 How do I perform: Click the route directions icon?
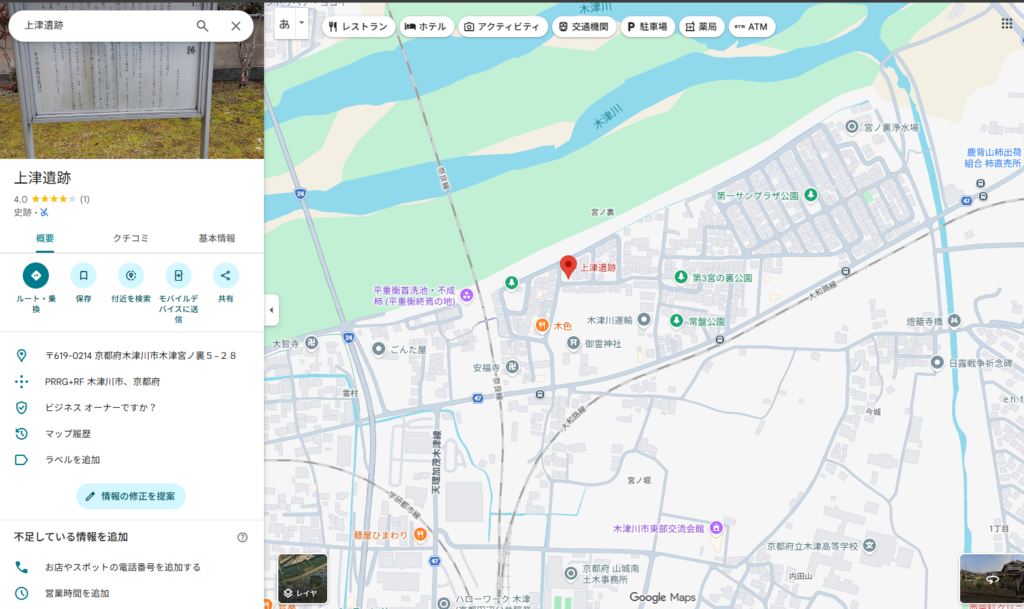coord(36,275)
